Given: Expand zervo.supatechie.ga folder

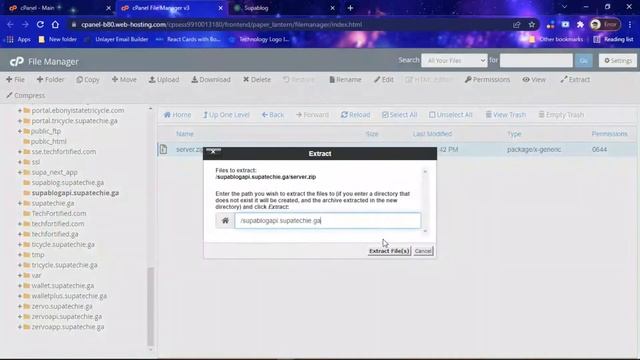Looking at the screenshot, I should [20, 306].
